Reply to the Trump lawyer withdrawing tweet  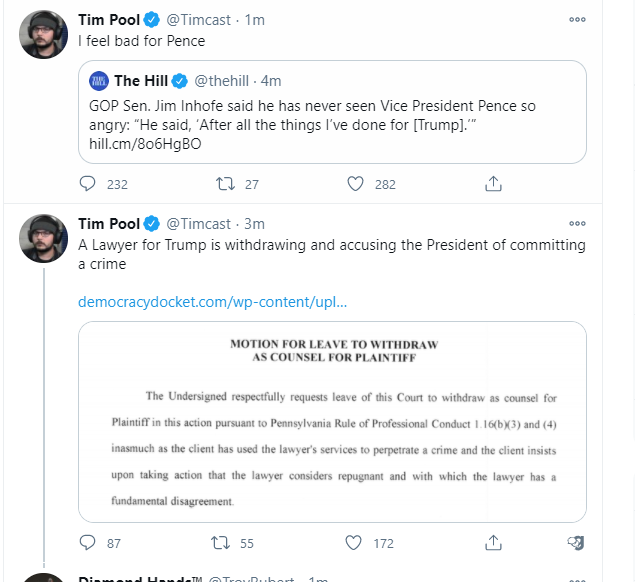click(x=87, y=542)
